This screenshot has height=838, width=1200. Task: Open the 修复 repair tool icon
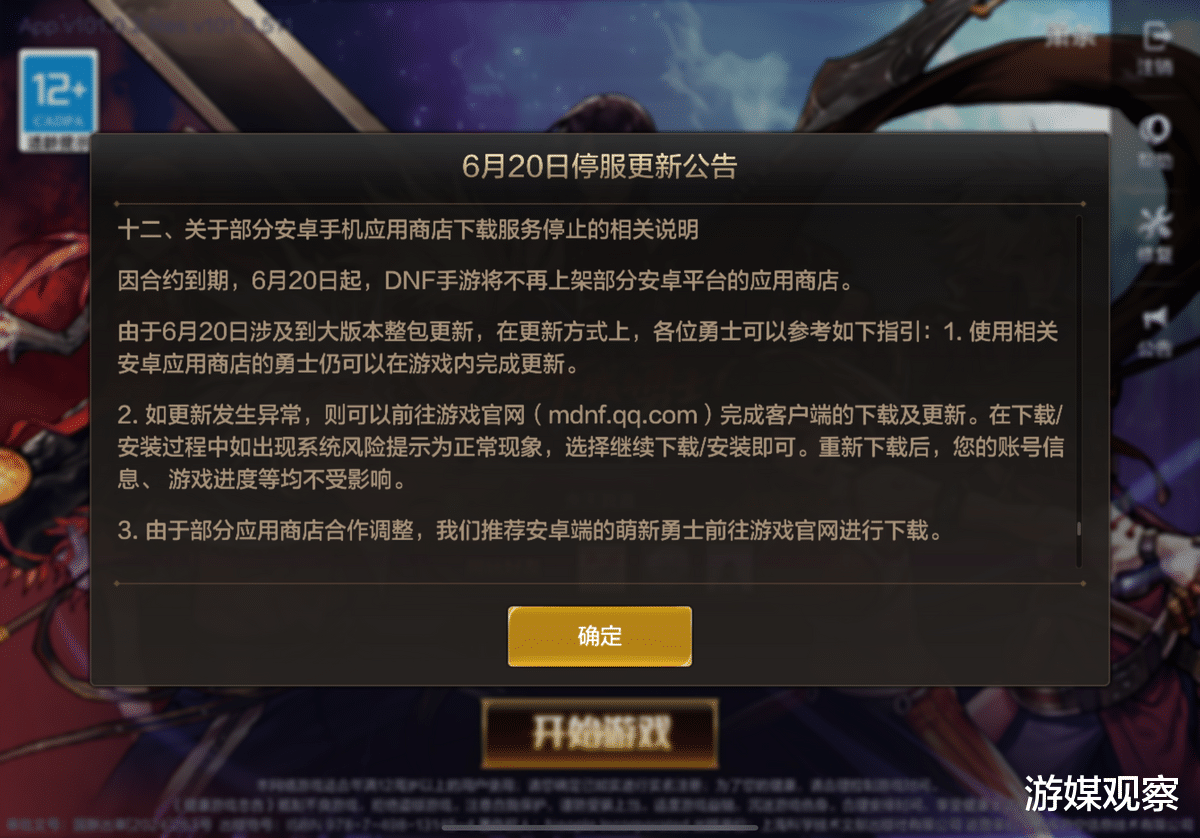tap(1157, 237)
